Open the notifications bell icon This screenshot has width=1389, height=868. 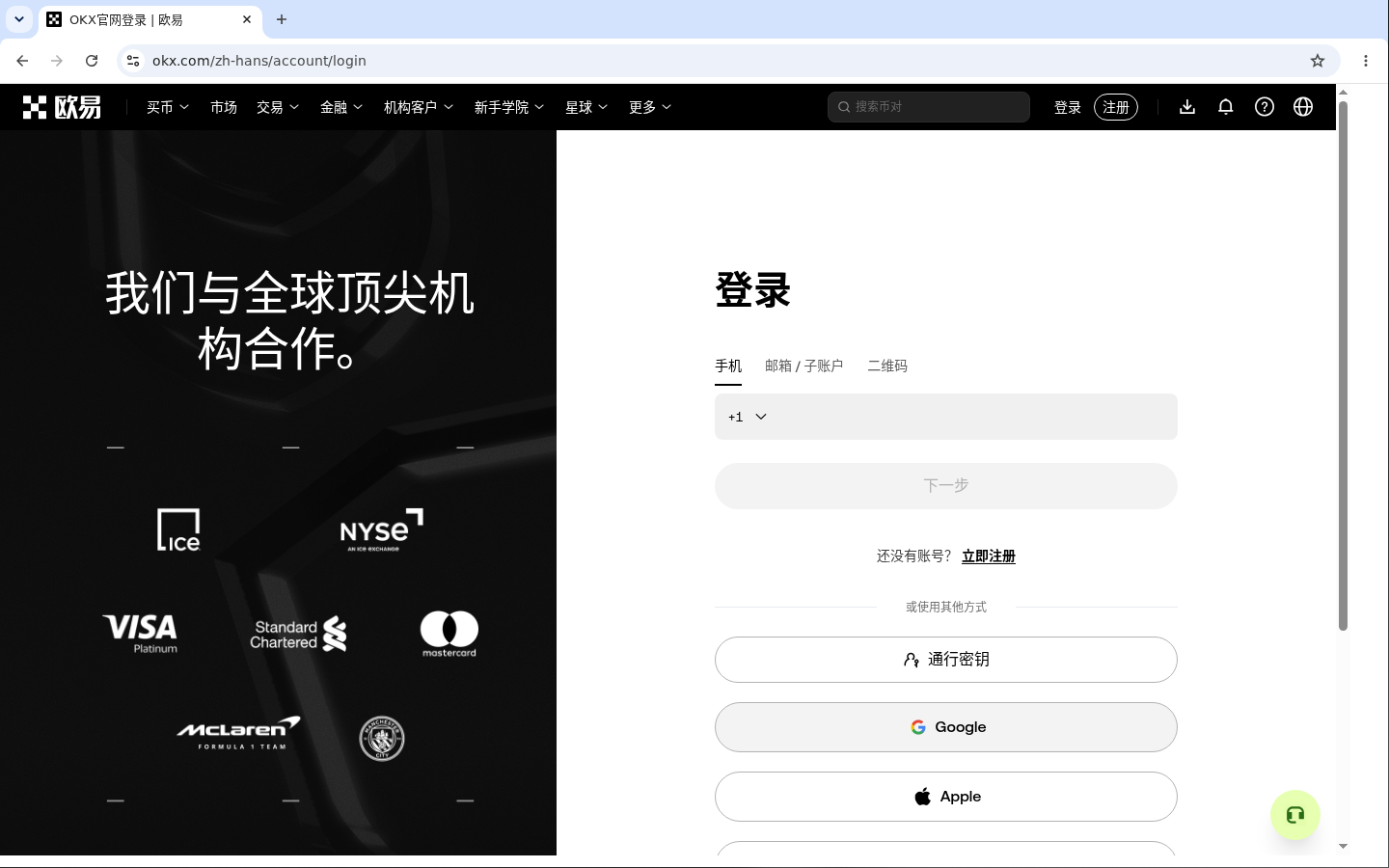pyautogui.click(x=1226, y=107)
